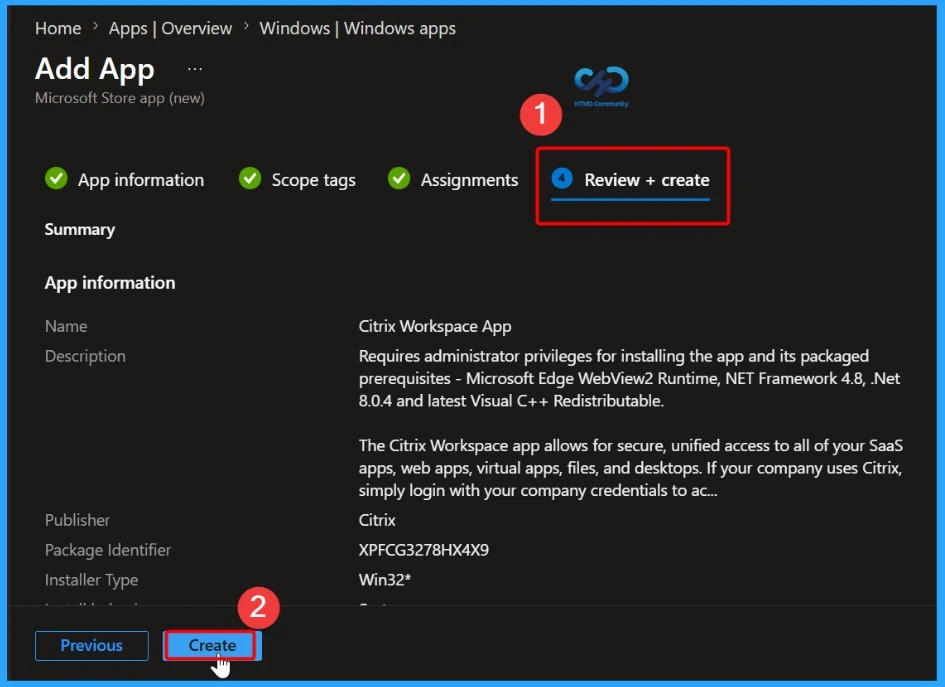
Task: Click the Win32* installer type value
Action: (x=385, y=580)
